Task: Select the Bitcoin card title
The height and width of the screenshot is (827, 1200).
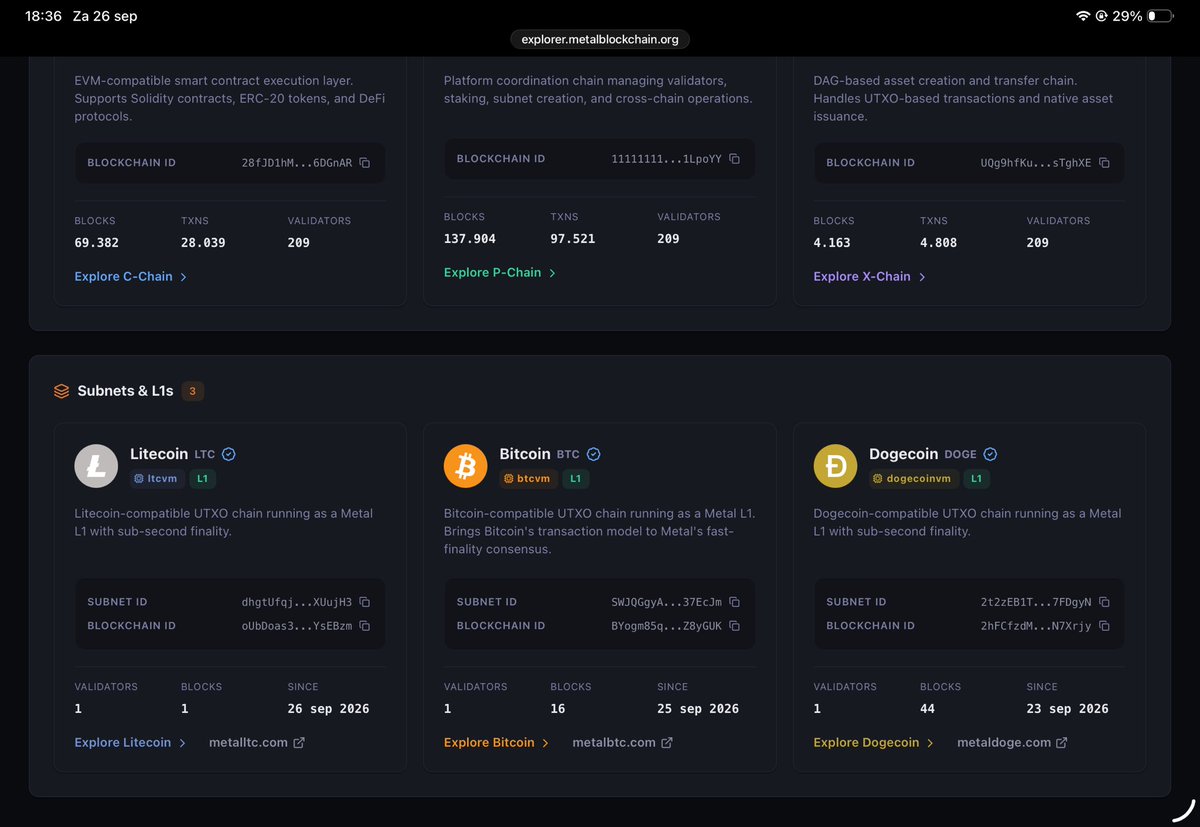Action: [525, 454]
